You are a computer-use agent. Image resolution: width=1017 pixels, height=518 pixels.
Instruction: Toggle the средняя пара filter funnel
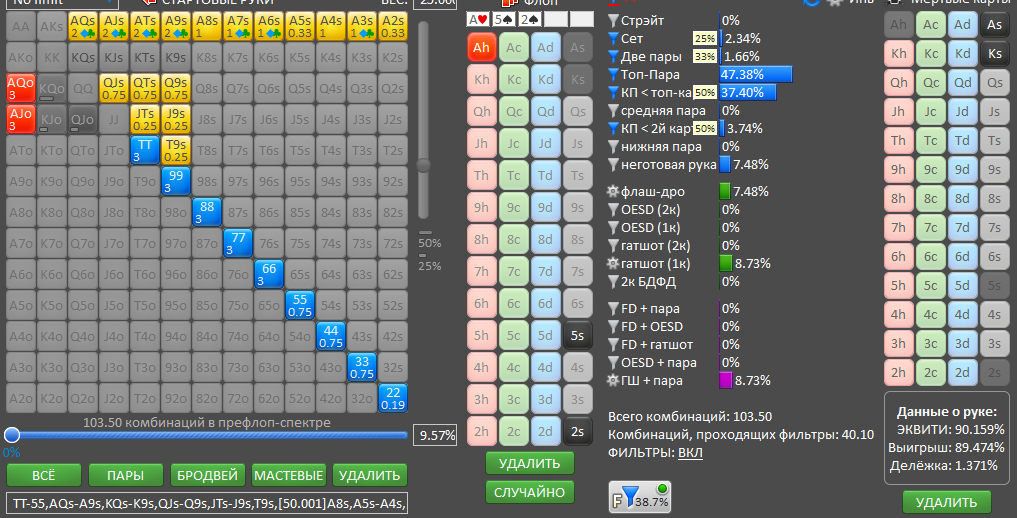[614, 111]
